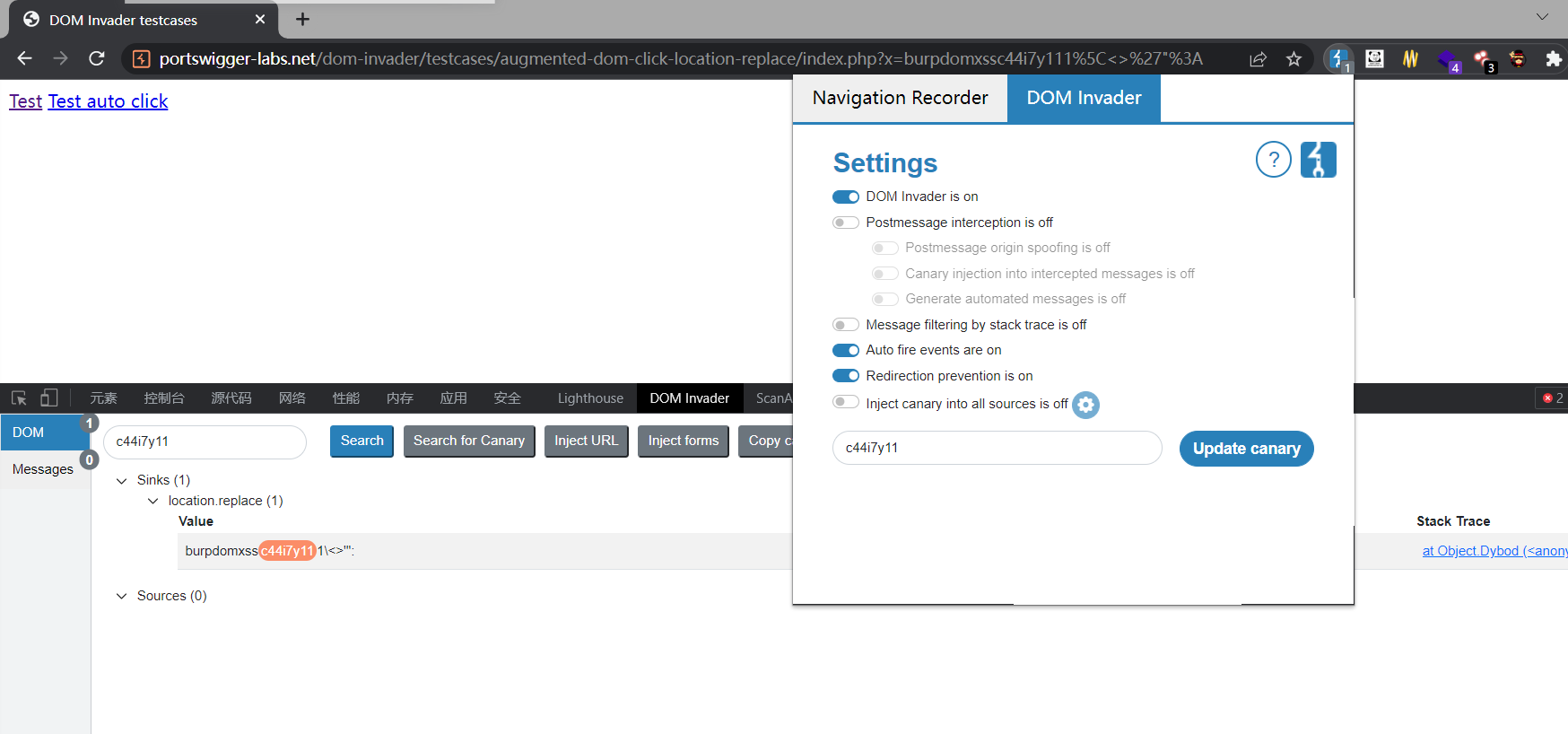
Task: Click the Inject URL button
Action: tap(587, 441)
